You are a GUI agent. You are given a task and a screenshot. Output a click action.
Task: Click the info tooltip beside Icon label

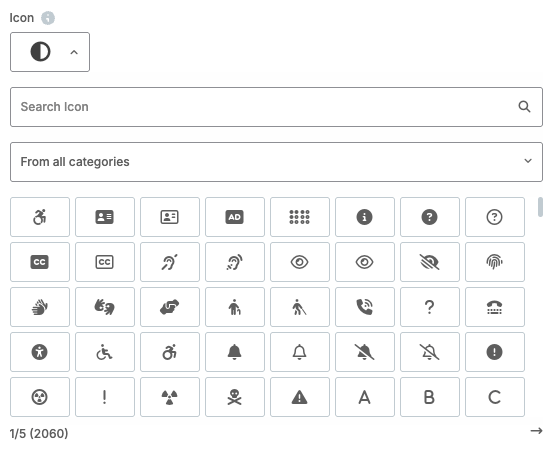point(48,18)
